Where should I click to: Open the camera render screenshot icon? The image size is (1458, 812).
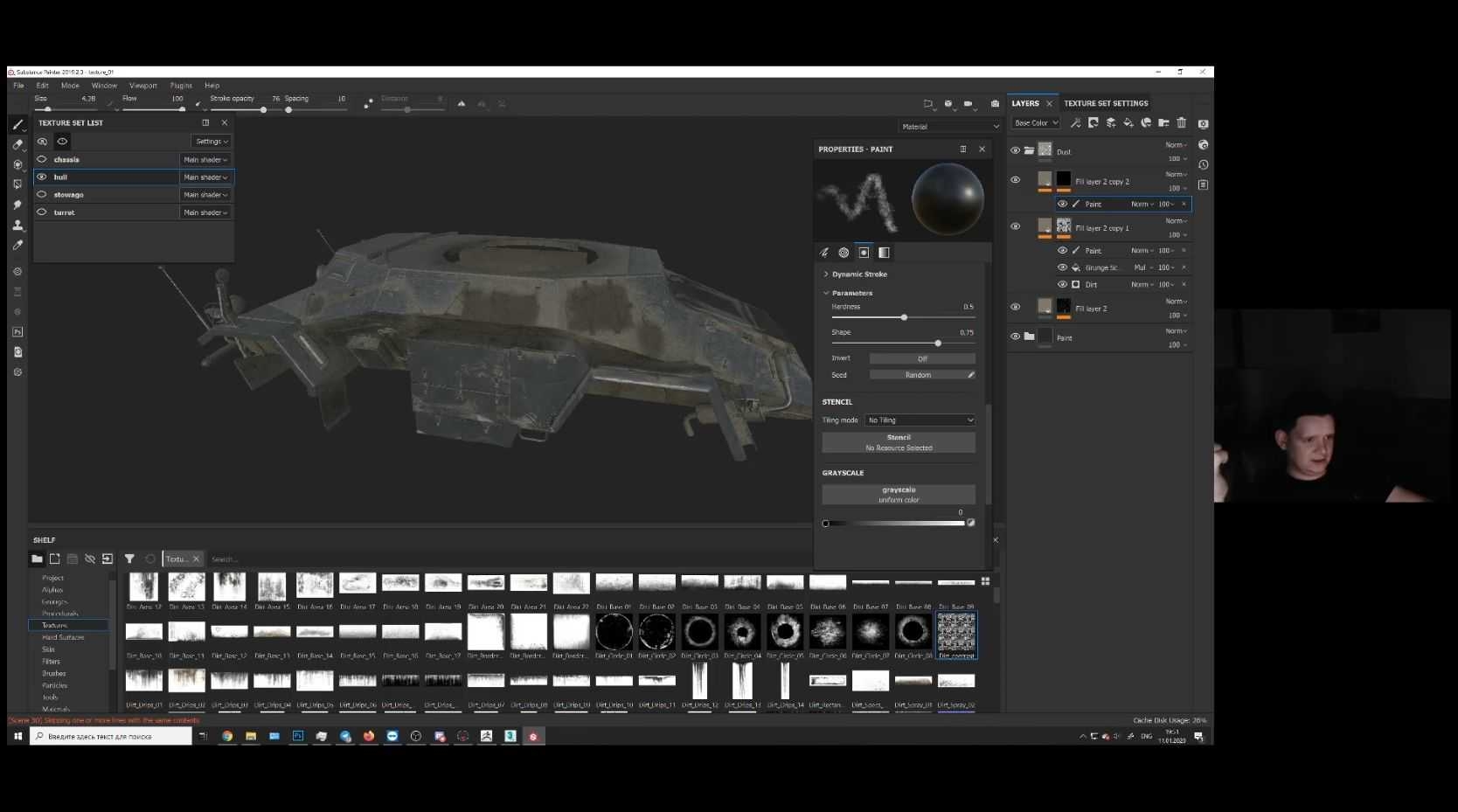[995, 103]
